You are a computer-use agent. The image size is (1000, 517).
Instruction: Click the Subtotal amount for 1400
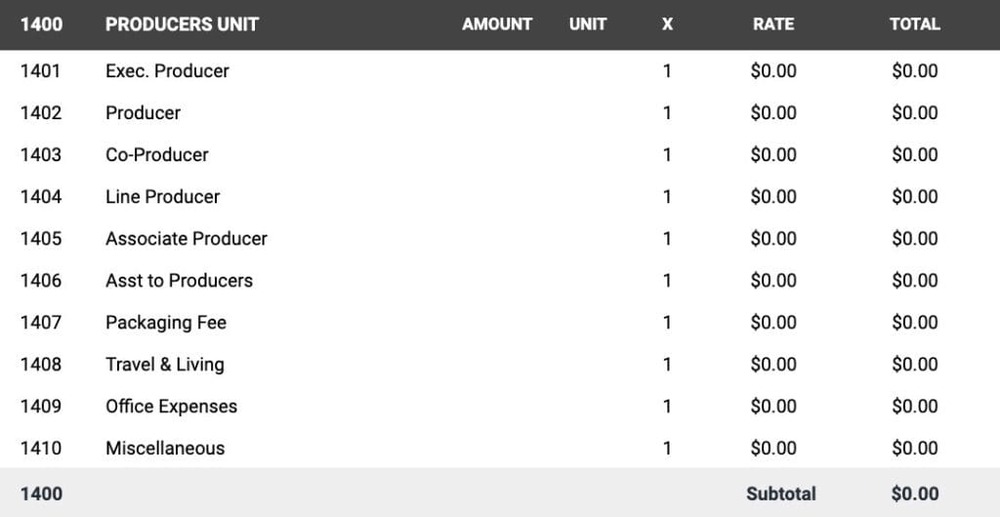coord(914,494)
